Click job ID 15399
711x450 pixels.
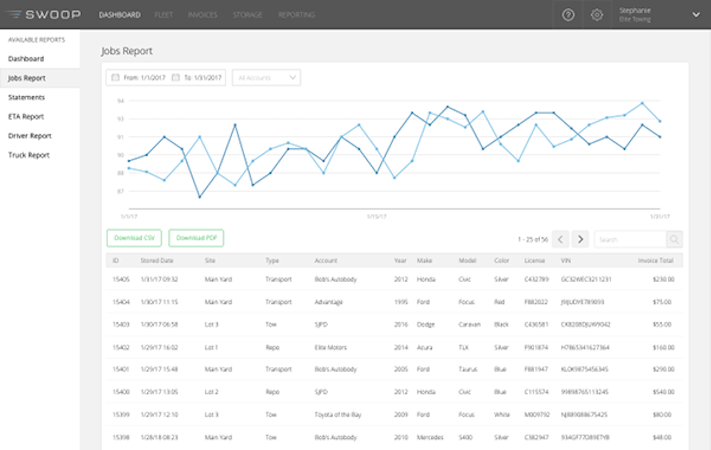click(121, 415)
